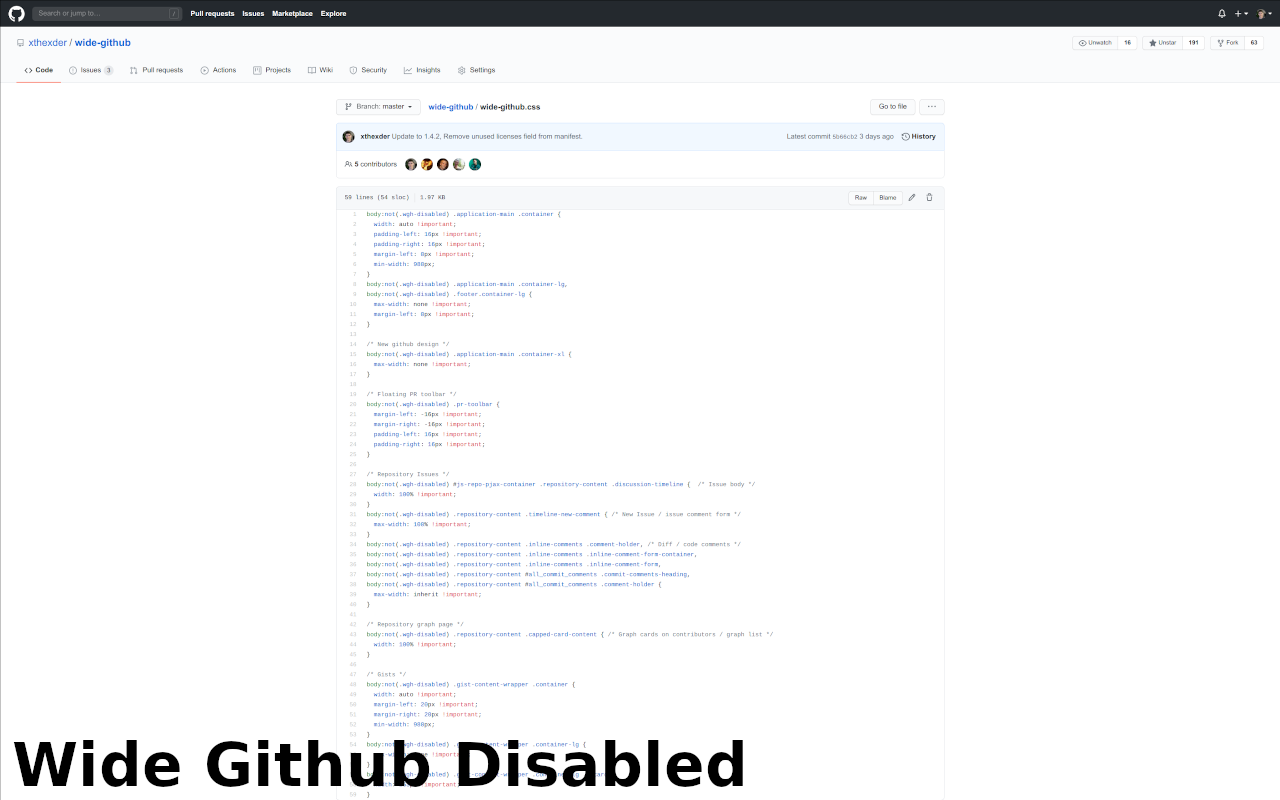Open the Branch: master dropdown
Image resolution: width=1280 pixels, height=800 pixels.
click(377, 106)
